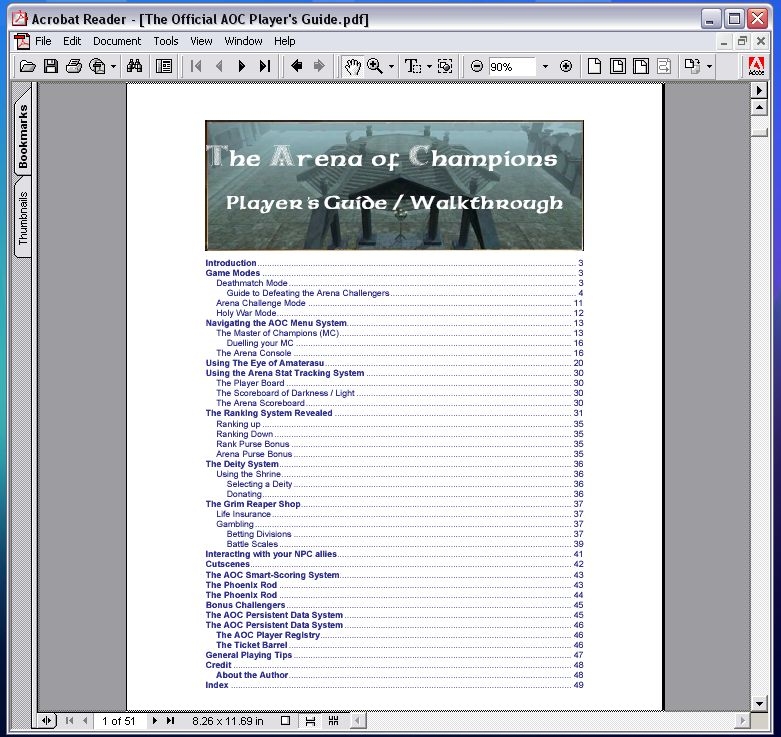781x737 pixels.
Task: Click the Graphics Select tool icon
Action: (x=445, y=66)
